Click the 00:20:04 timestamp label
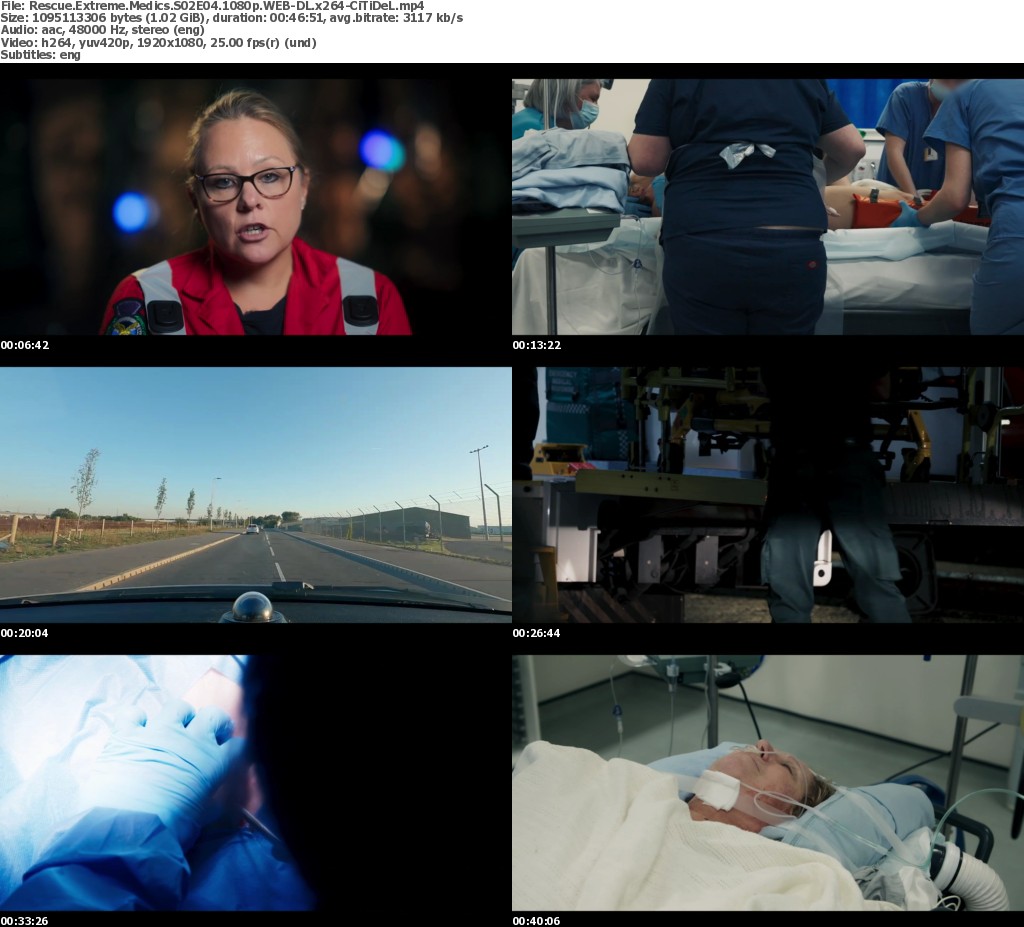 25,633
